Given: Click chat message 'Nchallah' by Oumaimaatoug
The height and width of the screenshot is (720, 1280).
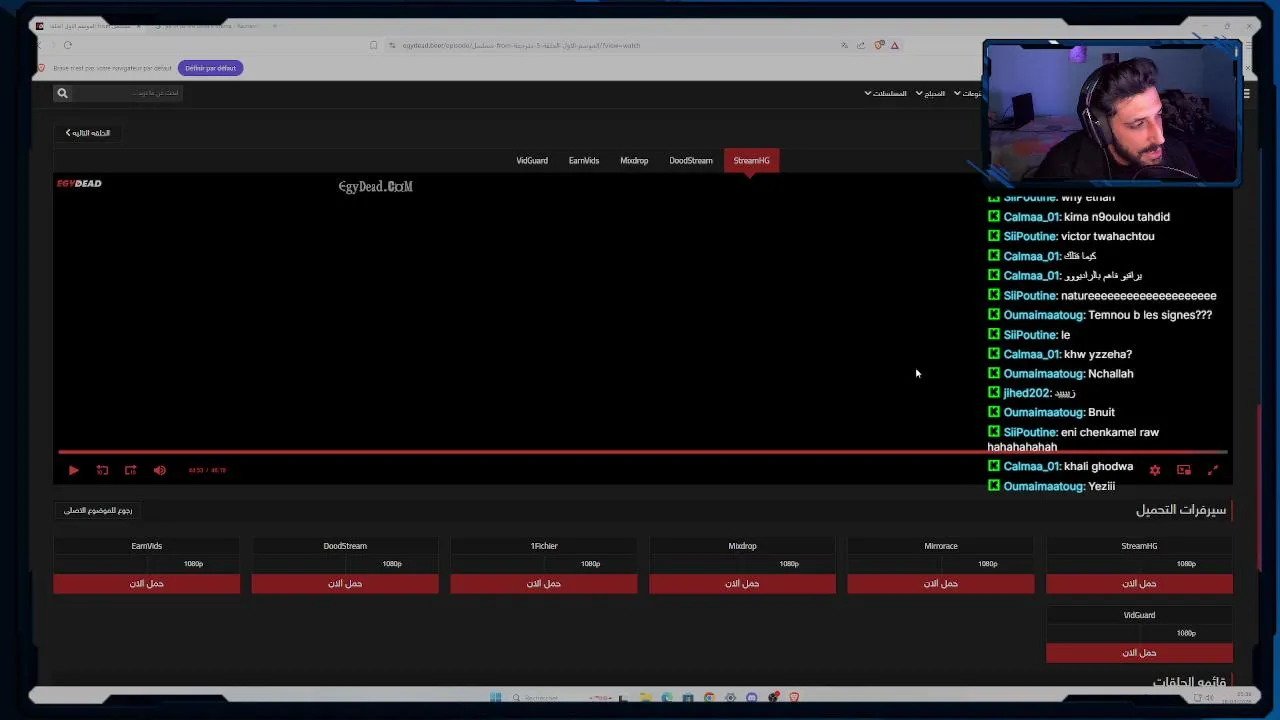Looking at the screenshot, I should 1110,374.
